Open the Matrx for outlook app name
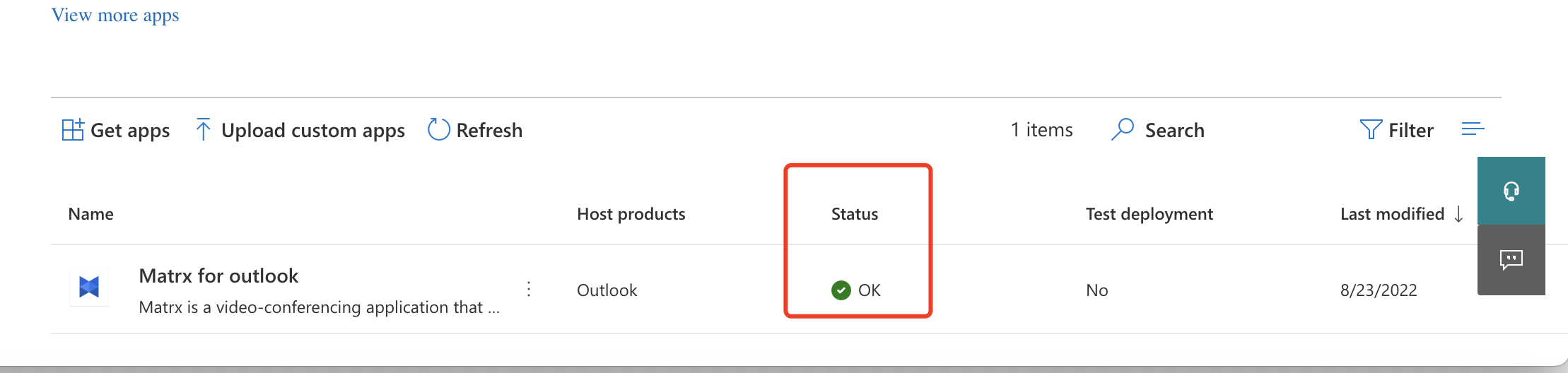 (218, 276)
